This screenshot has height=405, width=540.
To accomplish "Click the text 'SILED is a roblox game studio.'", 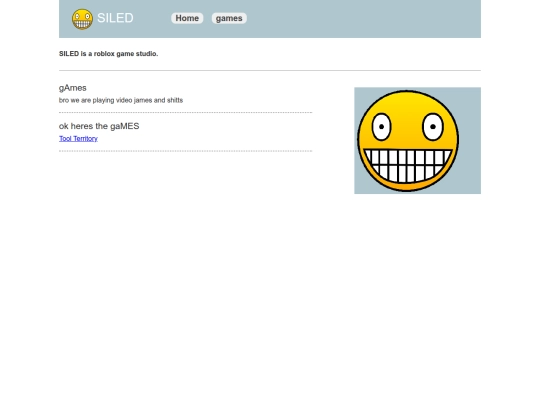I will click(108, 54).
